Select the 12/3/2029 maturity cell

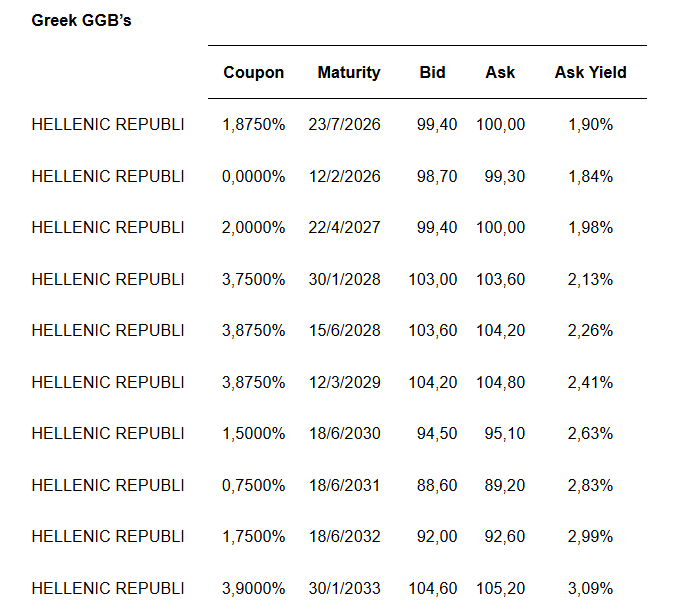point(344,382)
